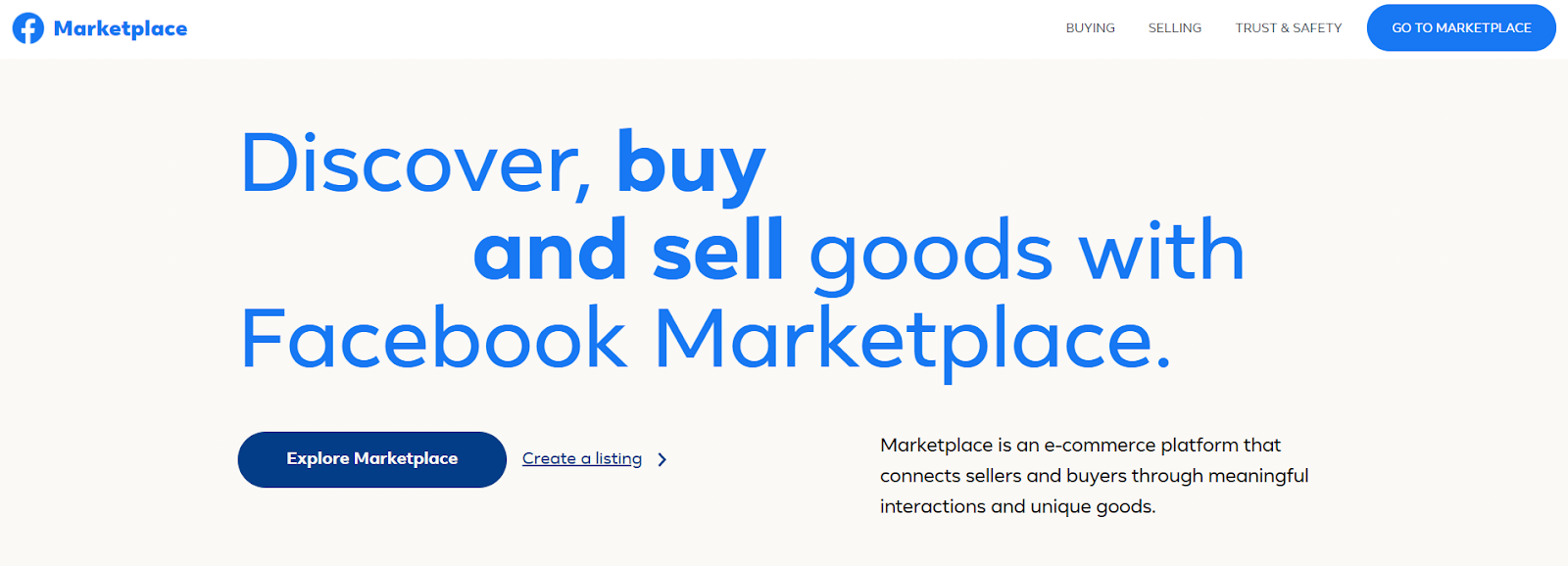Click the word Facebook in the headline
The image size is (1568, 566).
point(433,338)
